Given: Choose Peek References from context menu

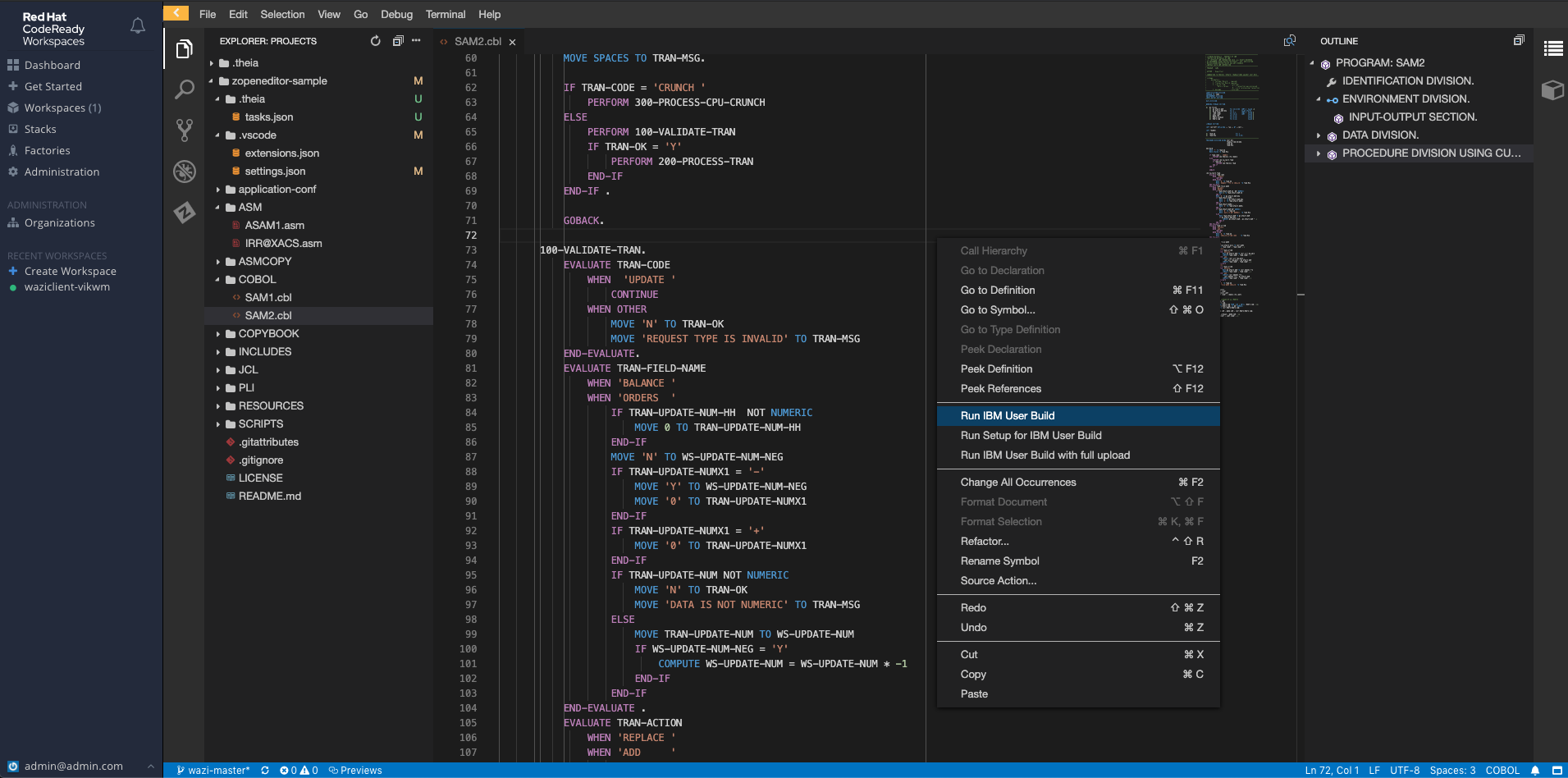Looking at the screenshot, I should 1078,389.
